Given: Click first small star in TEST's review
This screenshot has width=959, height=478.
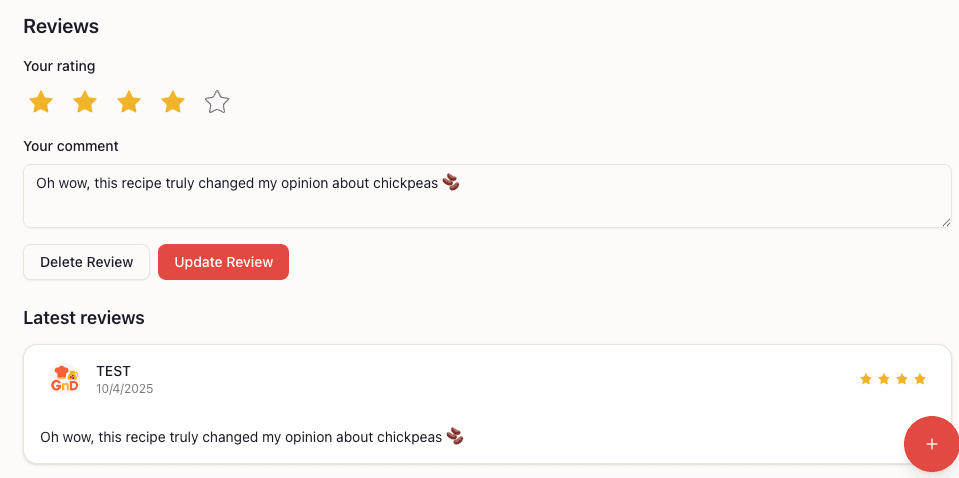Looking at the screenshot, I should [866, 379].
